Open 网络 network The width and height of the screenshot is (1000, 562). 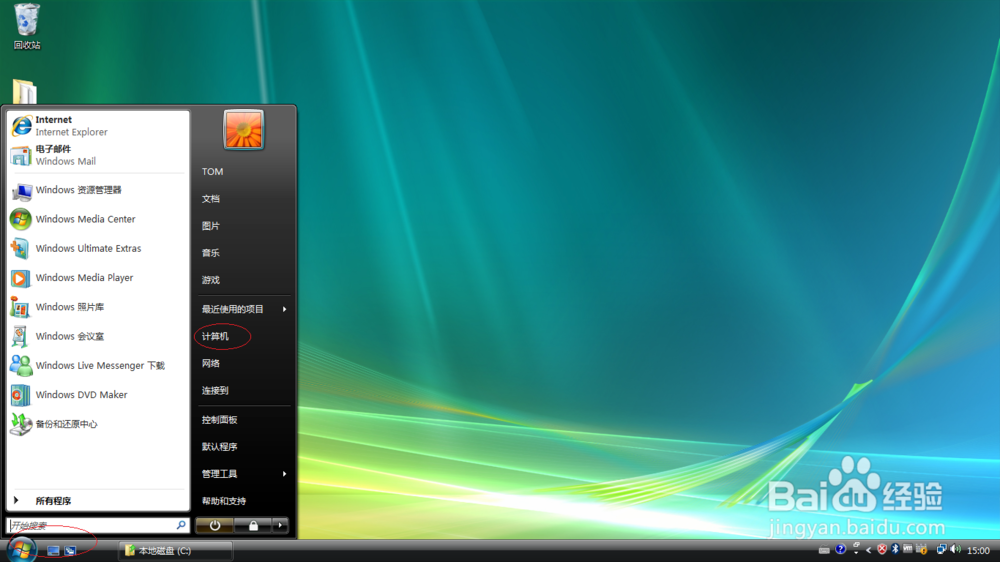(211, 364)
